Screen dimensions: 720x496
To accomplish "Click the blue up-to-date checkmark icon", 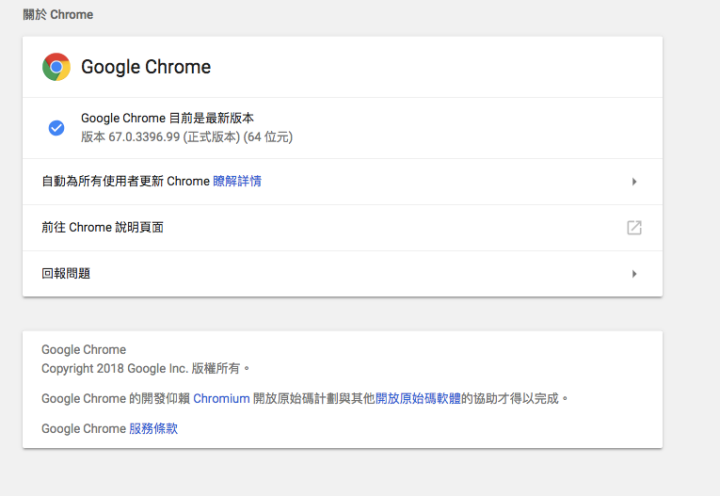I will tap(56, 128).
